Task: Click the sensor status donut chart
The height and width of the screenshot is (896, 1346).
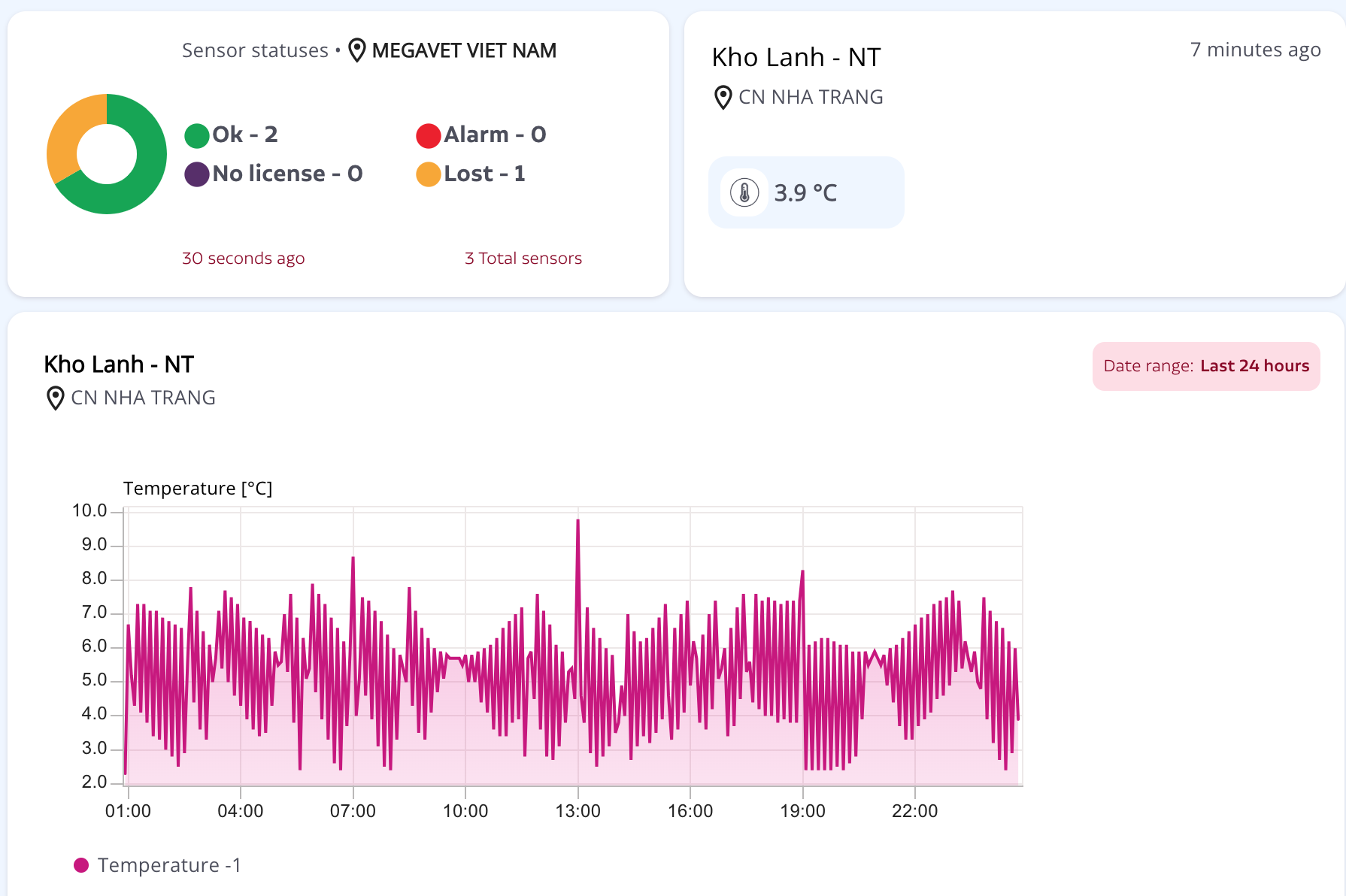Action: click(107, 154)
